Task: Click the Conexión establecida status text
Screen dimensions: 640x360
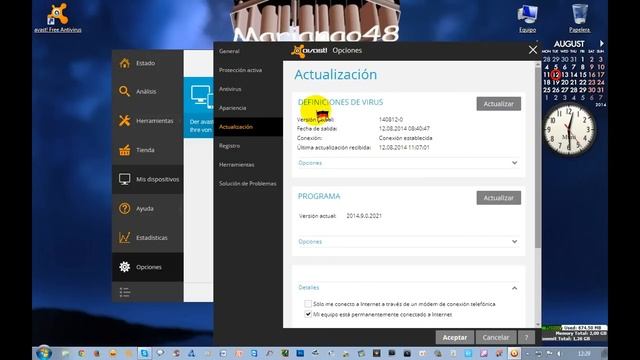Action: tap(405, 138)
